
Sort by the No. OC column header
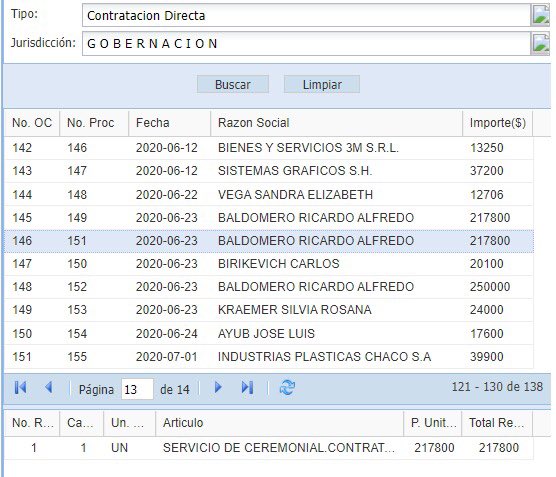click(x=32, y=123)
